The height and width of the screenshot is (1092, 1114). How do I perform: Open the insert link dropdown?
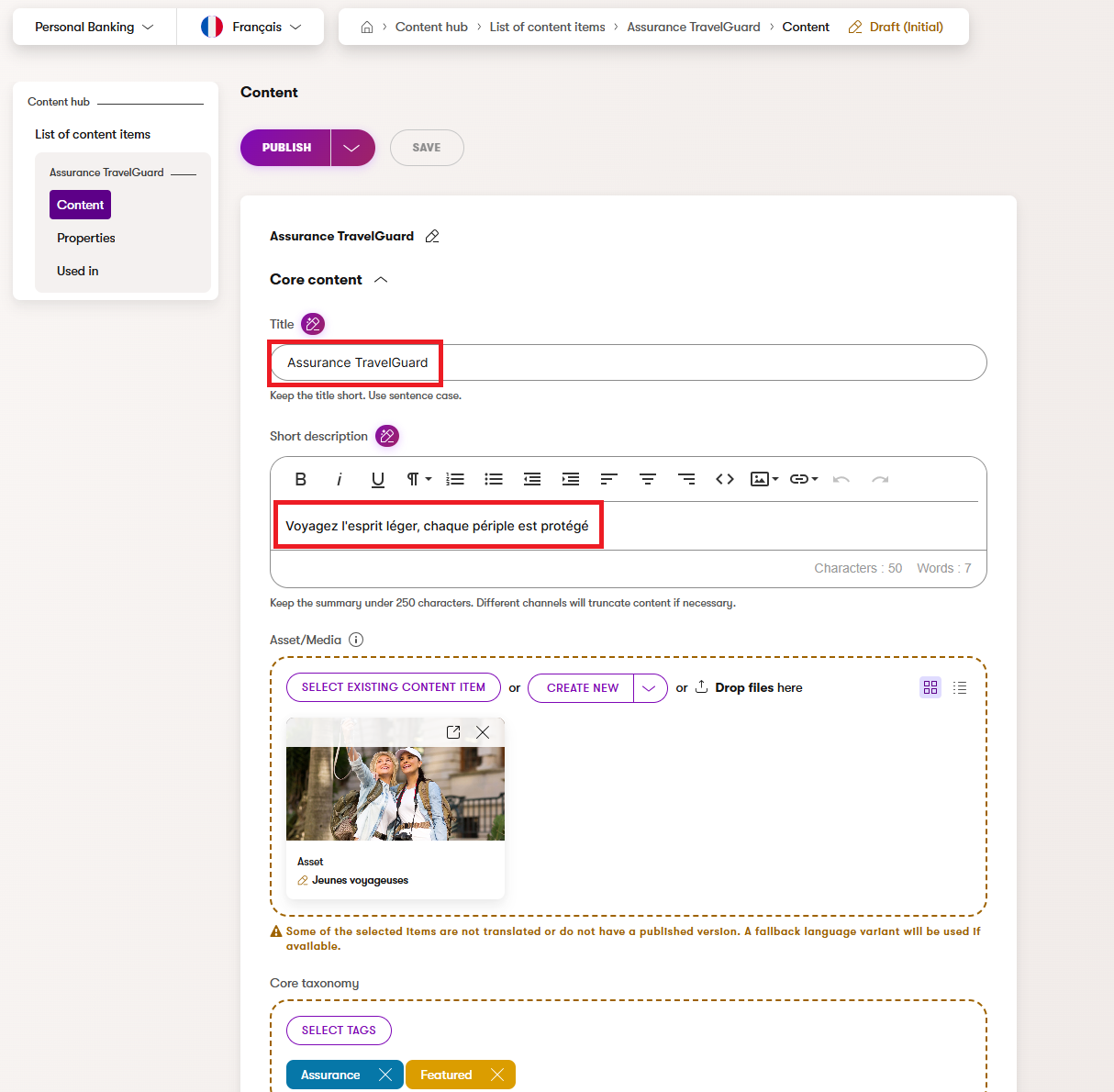pyautogui.click(x=804, y=479)
